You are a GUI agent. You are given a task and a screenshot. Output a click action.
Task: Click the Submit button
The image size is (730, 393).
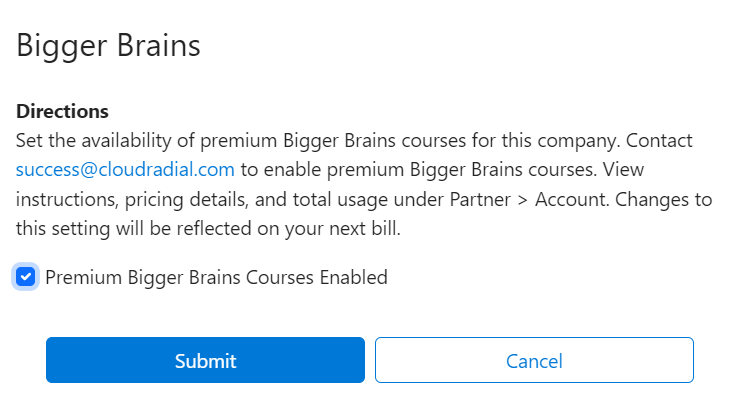[205, 360]
